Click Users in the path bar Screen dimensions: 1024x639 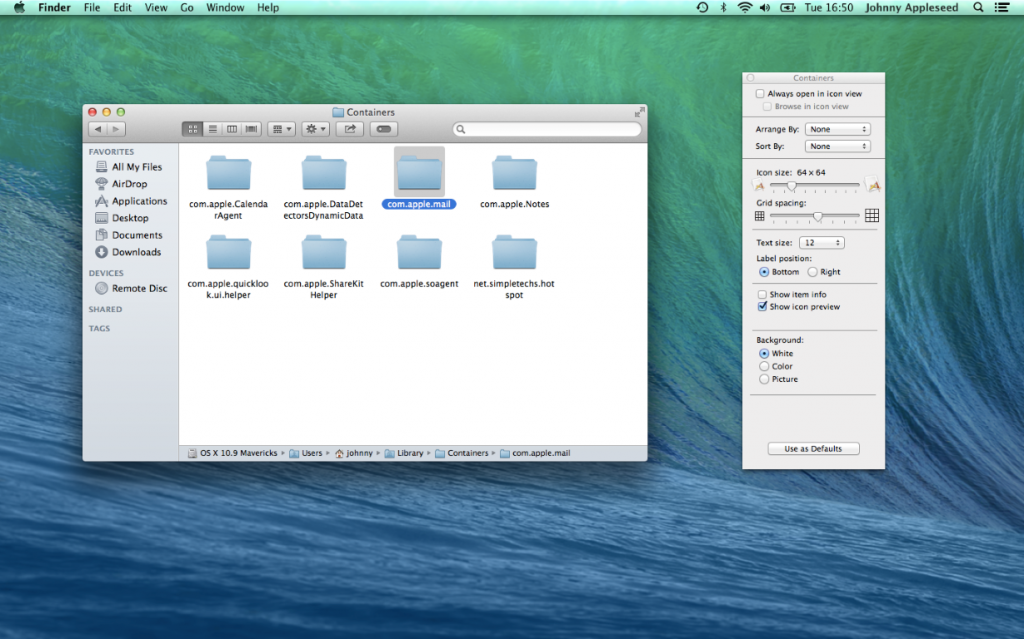click(x=306, y=453)
